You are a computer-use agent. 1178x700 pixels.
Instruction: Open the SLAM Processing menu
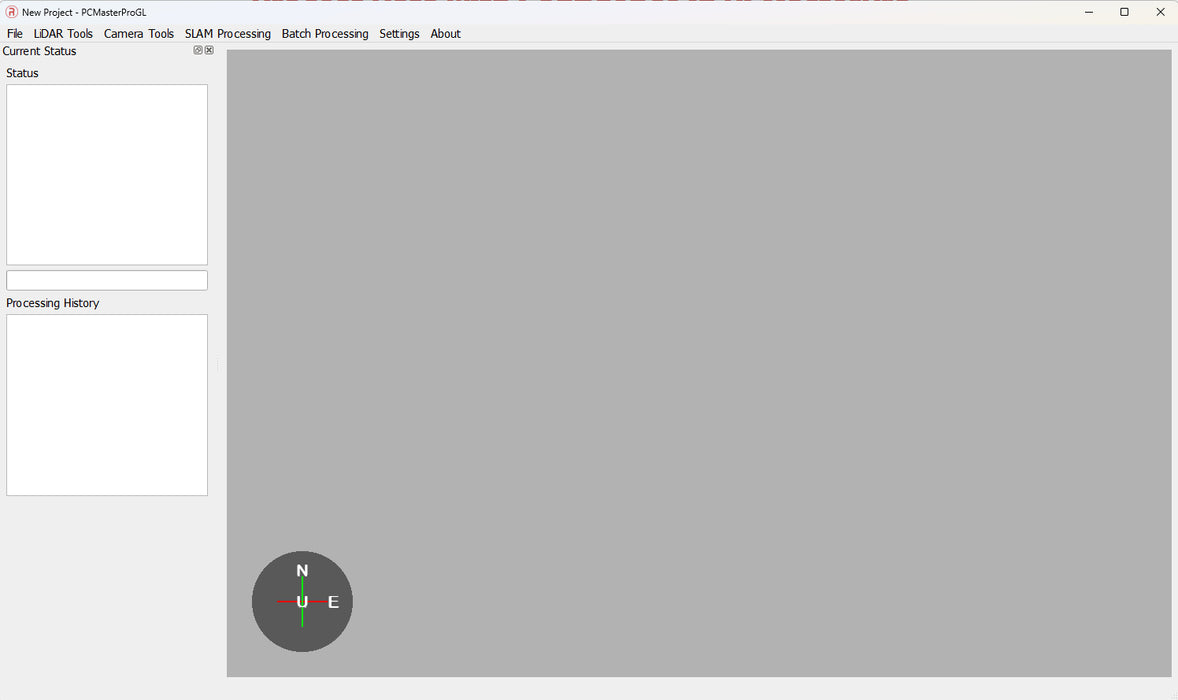pyautogui.click(x=227, y=34)
